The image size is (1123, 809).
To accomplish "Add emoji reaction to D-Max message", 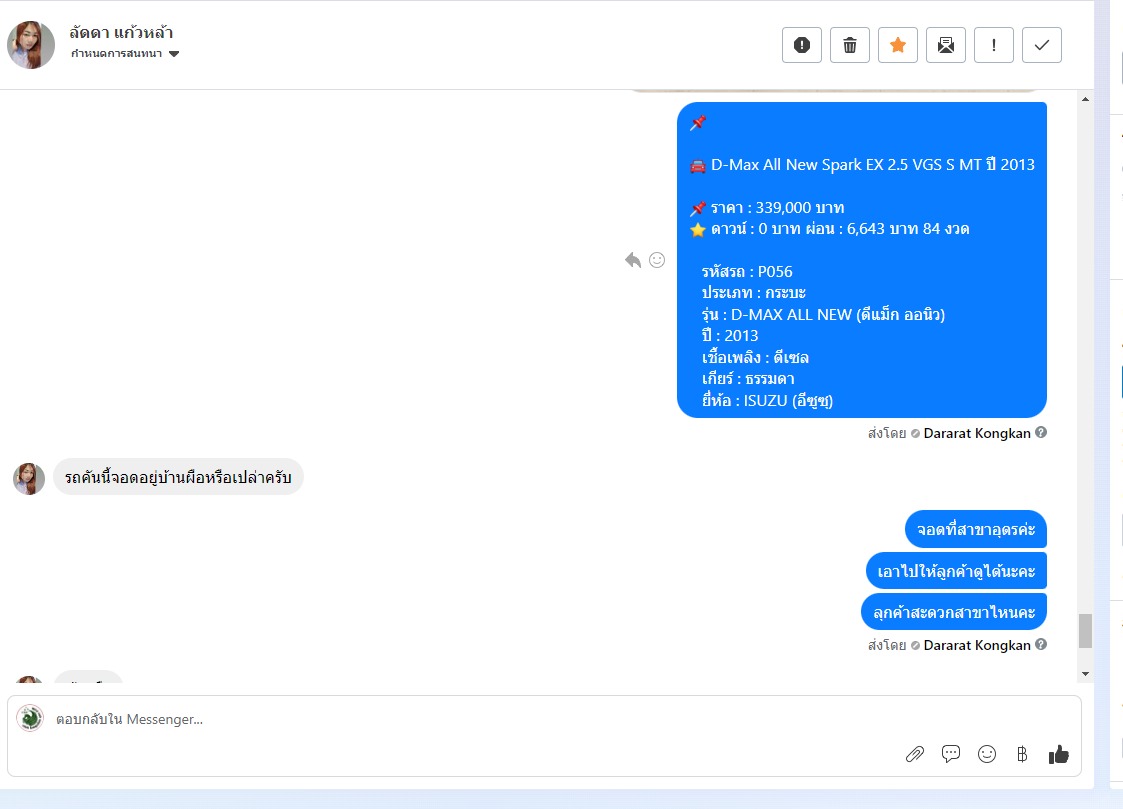I will 657,260.
